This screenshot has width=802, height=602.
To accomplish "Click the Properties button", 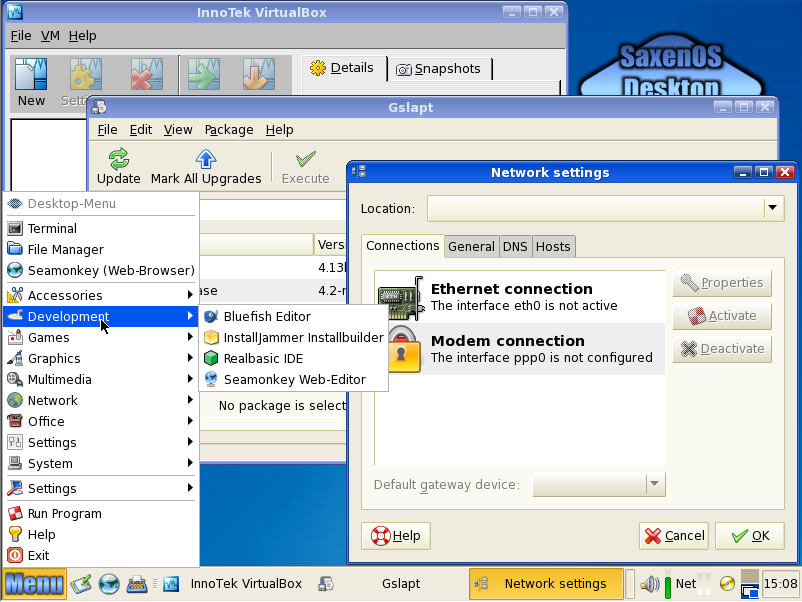I will tap(722, 283).
